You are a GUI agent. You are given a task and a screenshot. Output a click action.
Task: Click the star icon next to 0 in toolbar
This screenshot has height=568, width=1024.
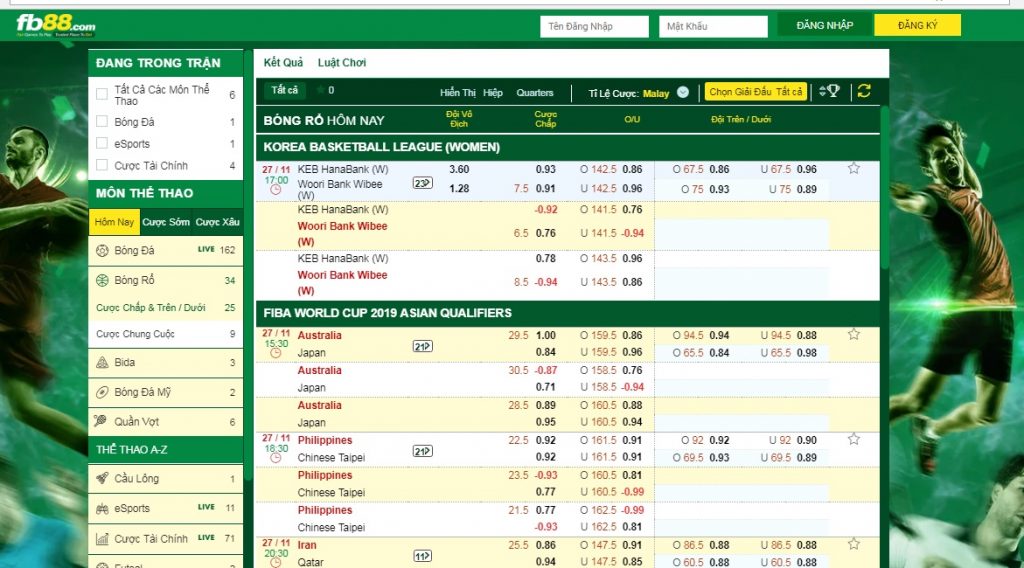[321, 90]
